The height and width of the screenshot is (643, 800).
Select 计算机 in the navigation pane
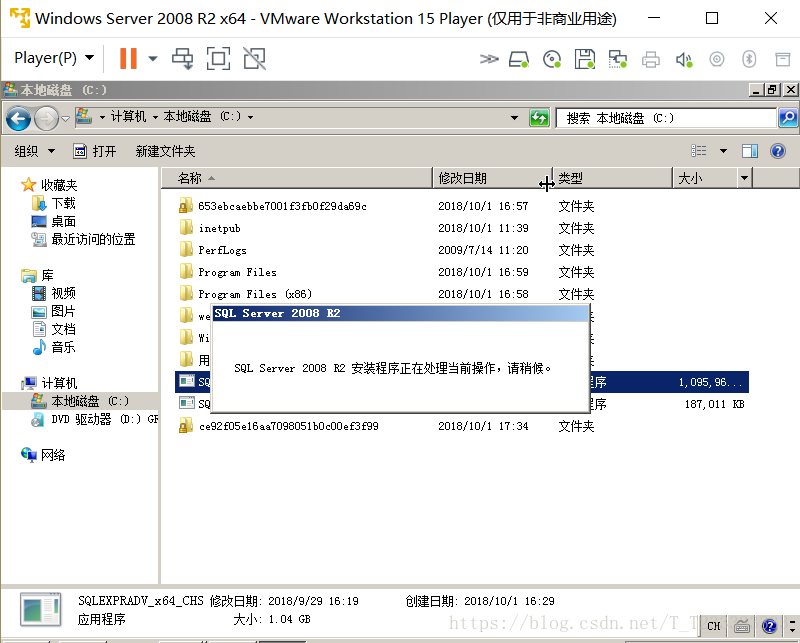point(49,383)
